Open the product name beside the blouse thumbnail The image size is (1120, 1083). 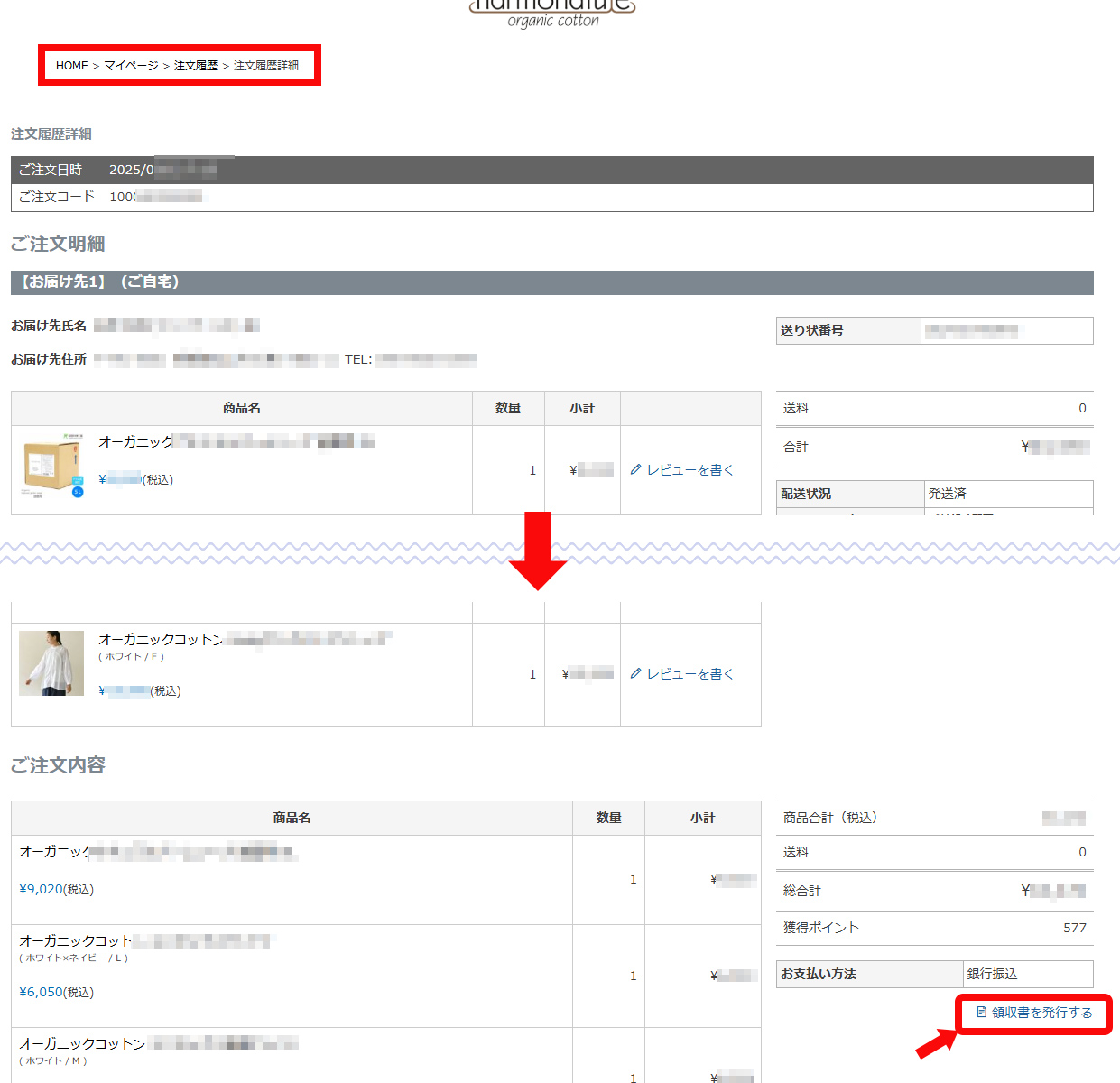(245, 639)
